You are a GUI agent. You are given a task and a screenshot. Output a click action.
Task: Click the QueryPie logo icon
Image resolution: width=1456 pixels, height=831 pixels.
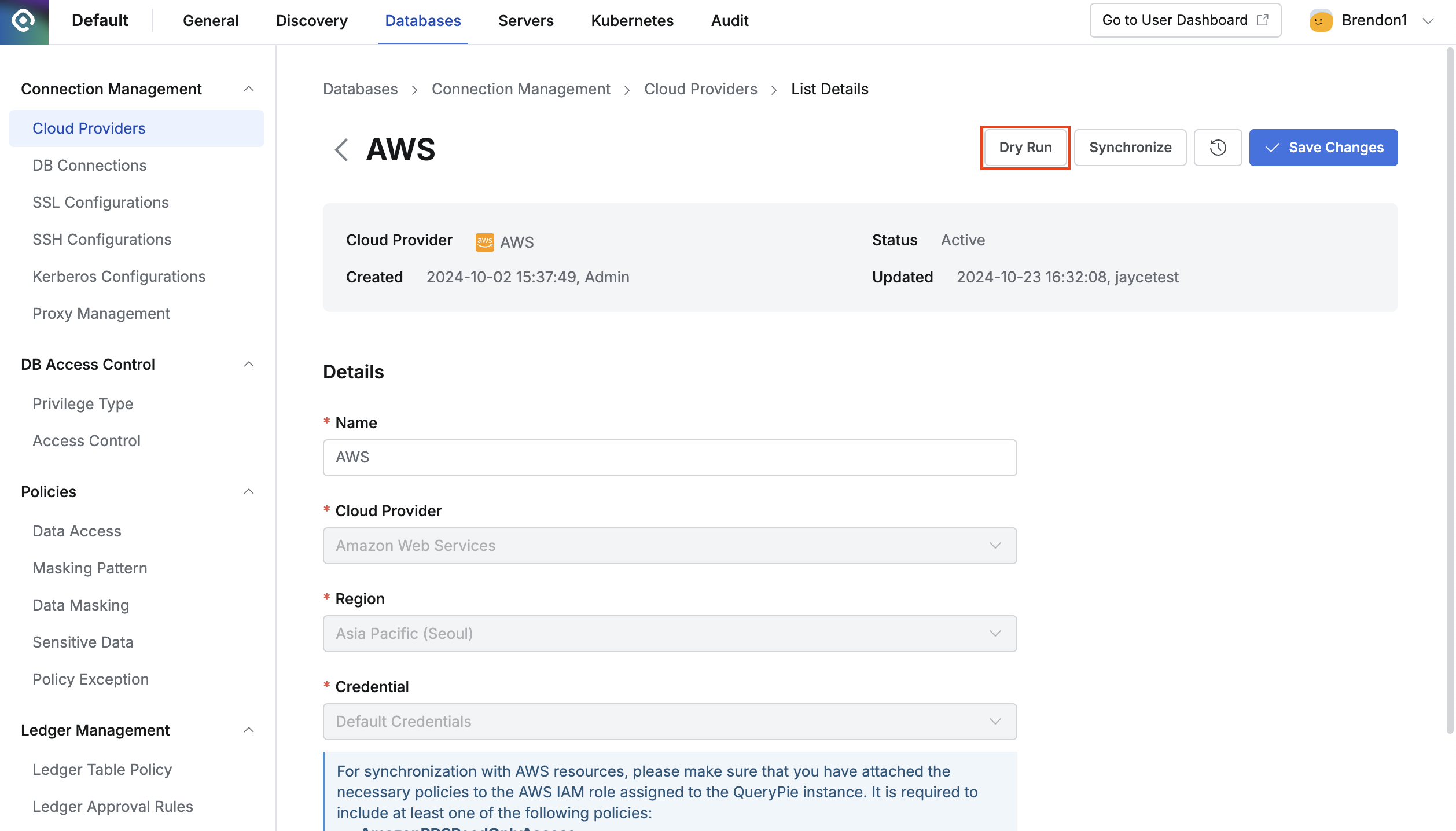[x=24, y=21]
